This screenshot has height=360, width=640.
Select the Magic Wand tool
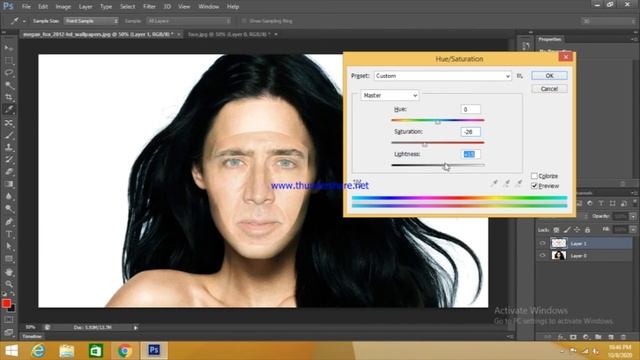pos(9,85)
